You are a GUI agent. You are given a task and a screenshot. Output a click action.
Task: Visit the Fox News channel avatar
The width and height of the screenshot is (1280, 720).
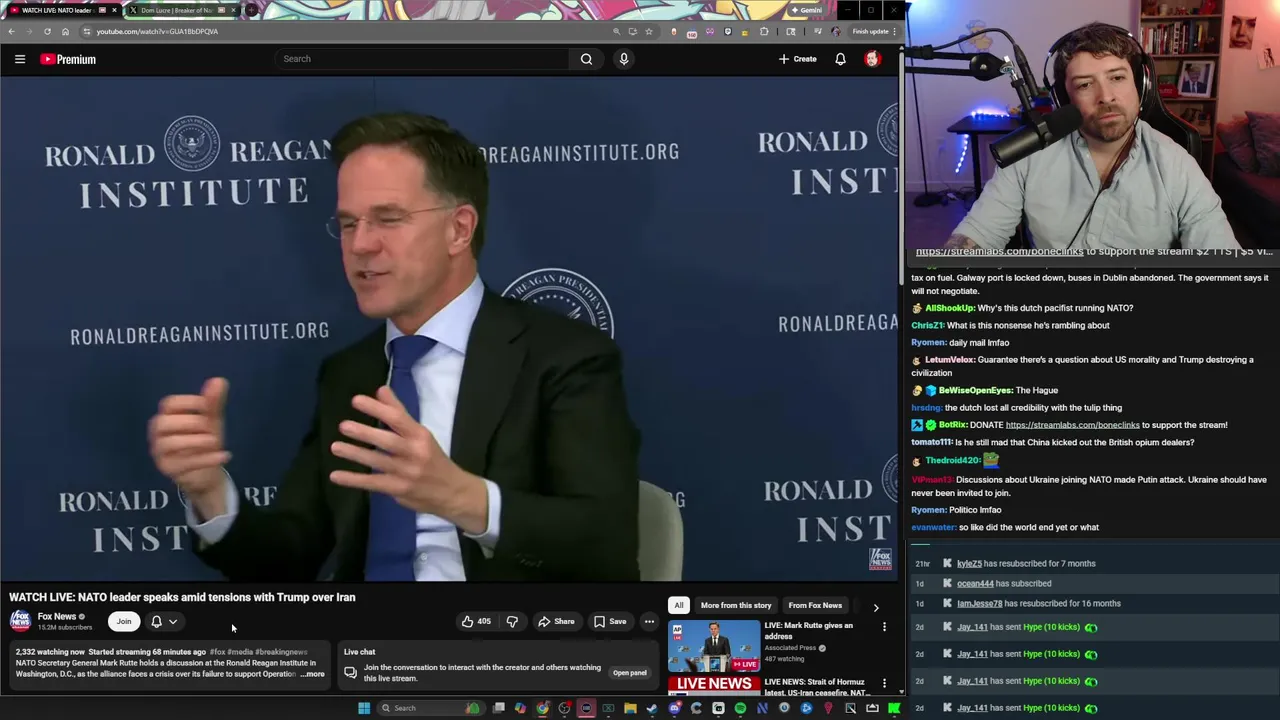pyautogui.click(x=20, y=621)
